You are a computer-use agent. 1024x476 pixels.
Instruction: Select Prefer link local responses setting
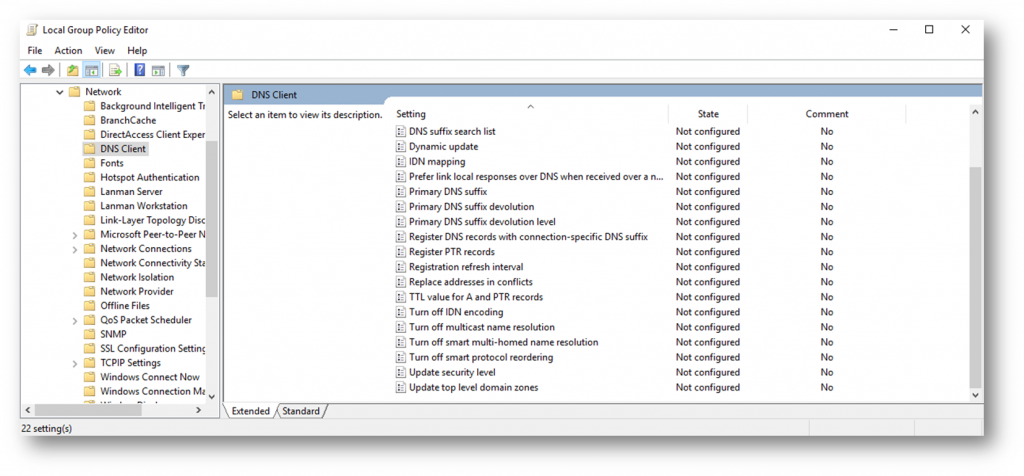point(536,176)
